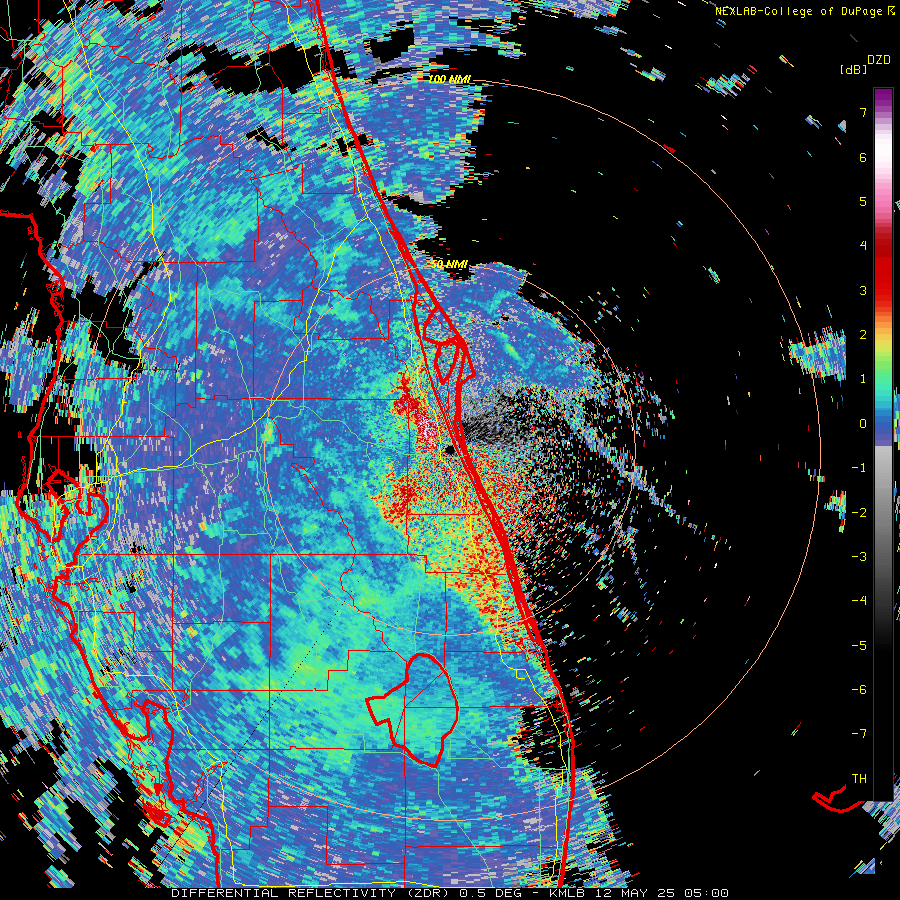The image size is (900, 900).
Task: Click the 50 NMI range ring label
Action: [x=449, y=264]
